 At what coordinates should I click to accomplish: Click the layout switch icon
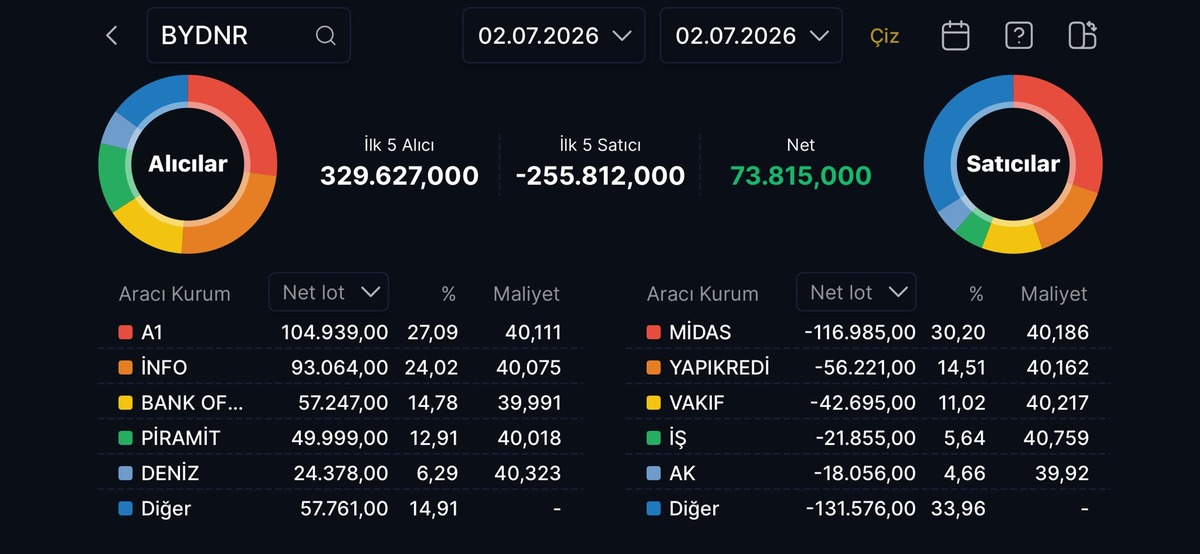(1082, 36)
